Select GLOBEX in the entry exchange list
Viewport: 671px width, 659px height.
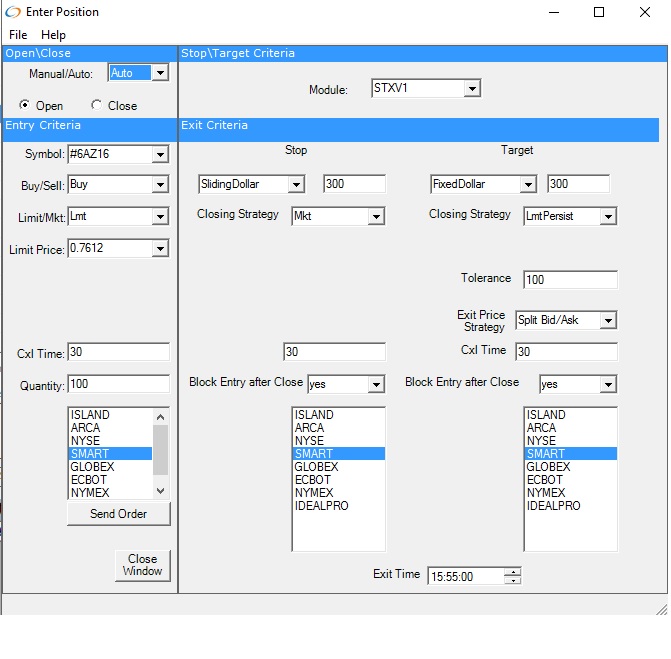[x=91, y=467]
